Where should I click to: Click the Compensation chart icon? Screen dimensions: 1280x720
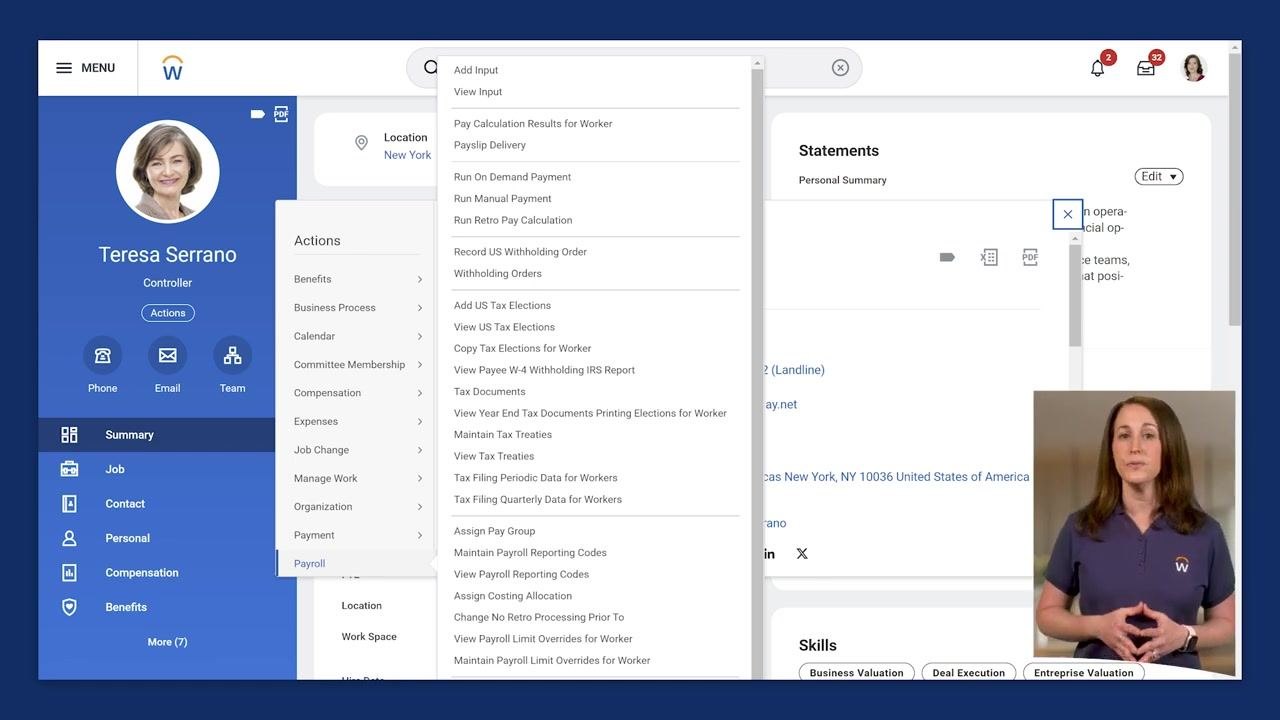69,573
